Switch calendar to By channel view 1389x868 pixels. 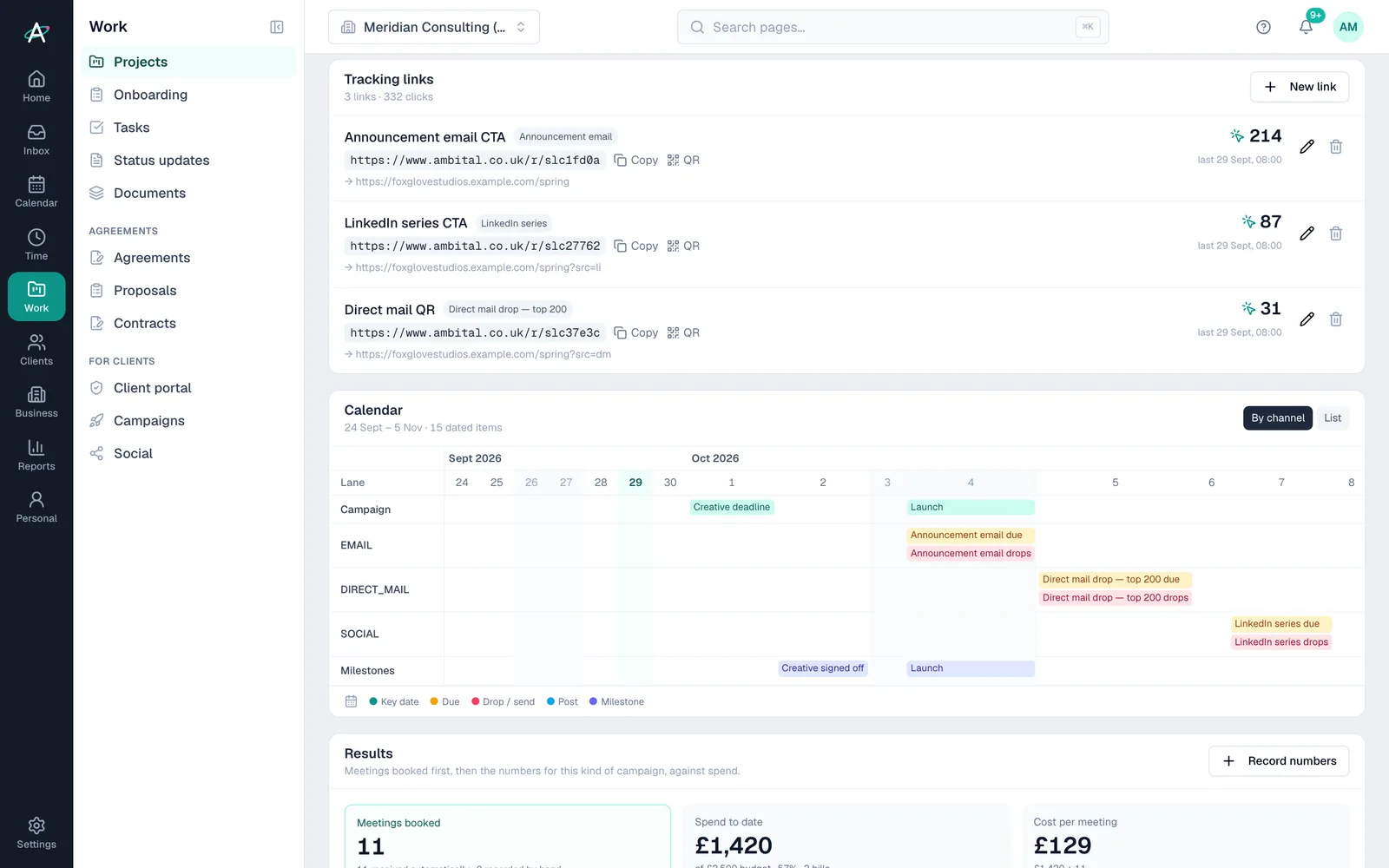click(1277, 418)
